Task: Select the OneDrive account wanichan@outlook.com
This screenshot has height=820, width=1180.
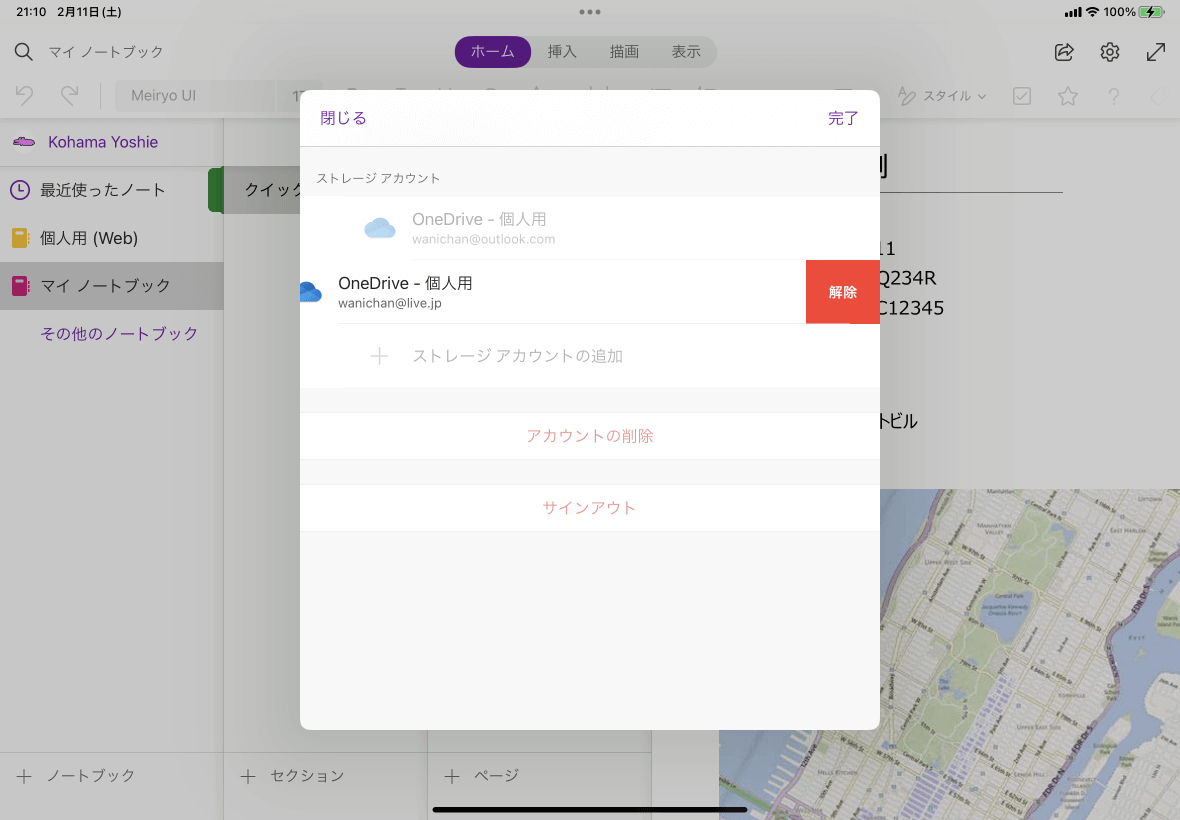Action: 590,228
